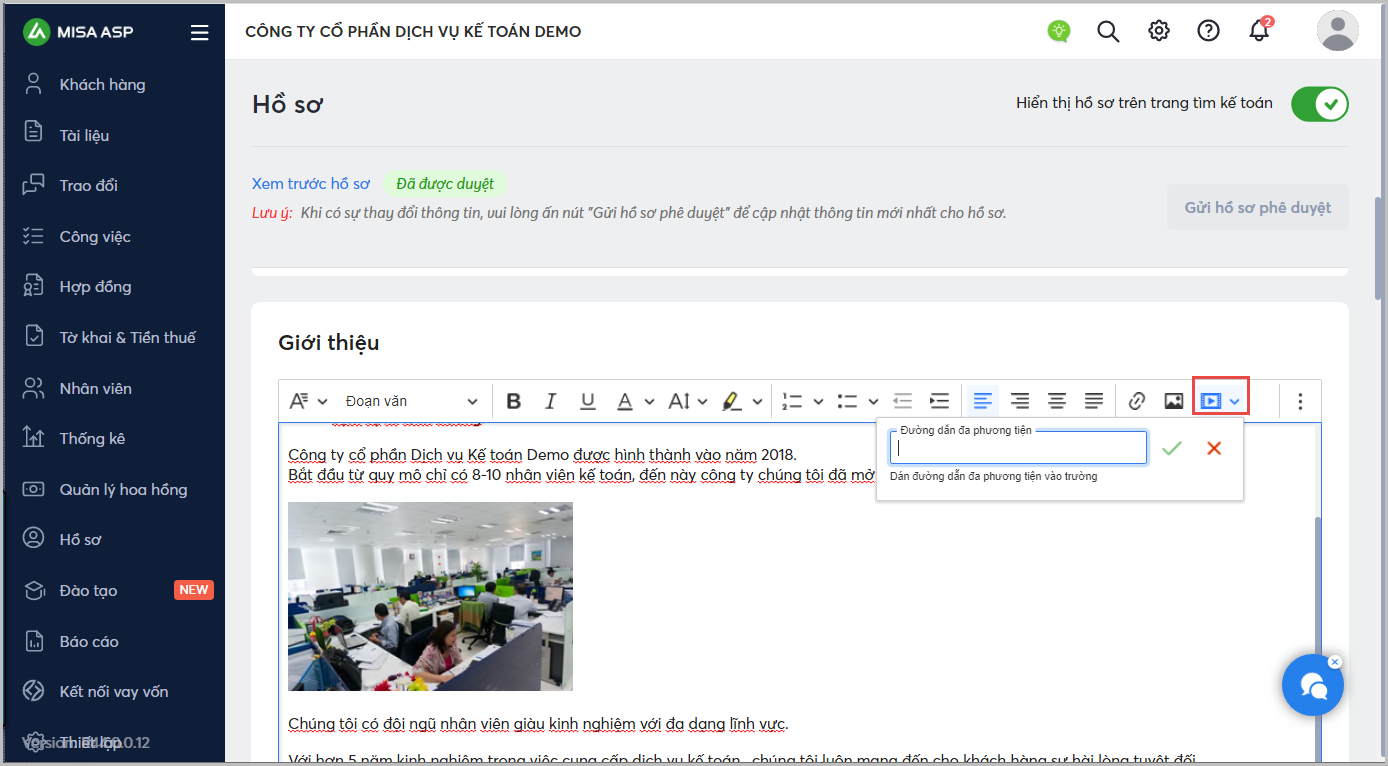Open the settings gear in header
Screen dimensions: 1388x766
point(1159,31)
